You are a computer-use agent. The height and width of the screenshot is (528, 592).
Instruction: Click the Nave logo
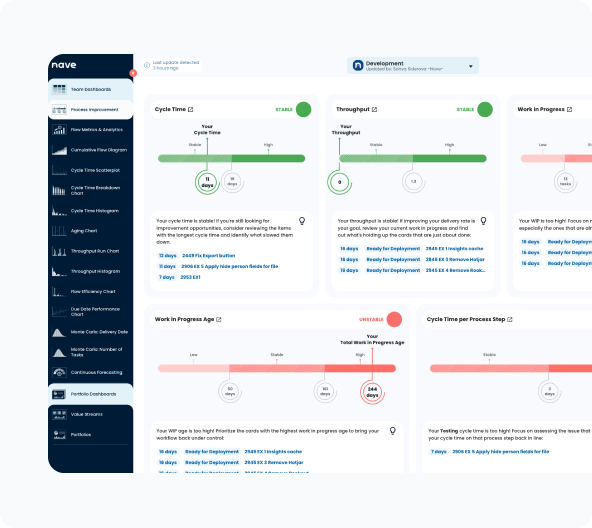click(64, 65)
